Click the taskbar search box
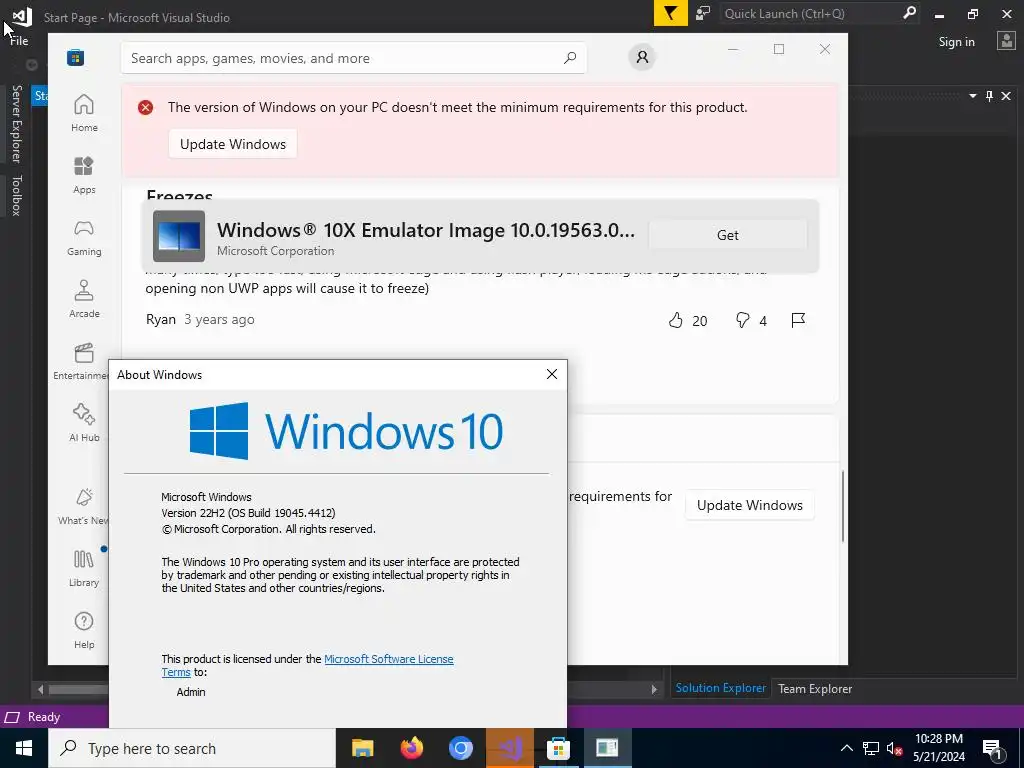 (192, 748)
